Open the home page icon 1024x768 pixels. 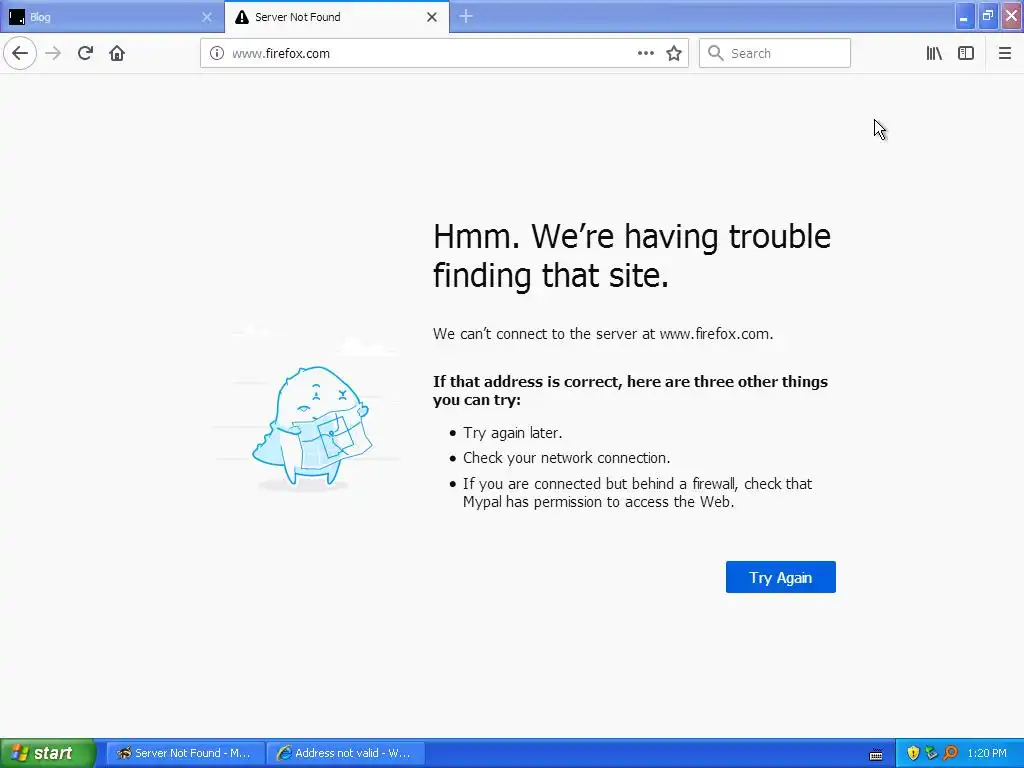click(117, 54)
